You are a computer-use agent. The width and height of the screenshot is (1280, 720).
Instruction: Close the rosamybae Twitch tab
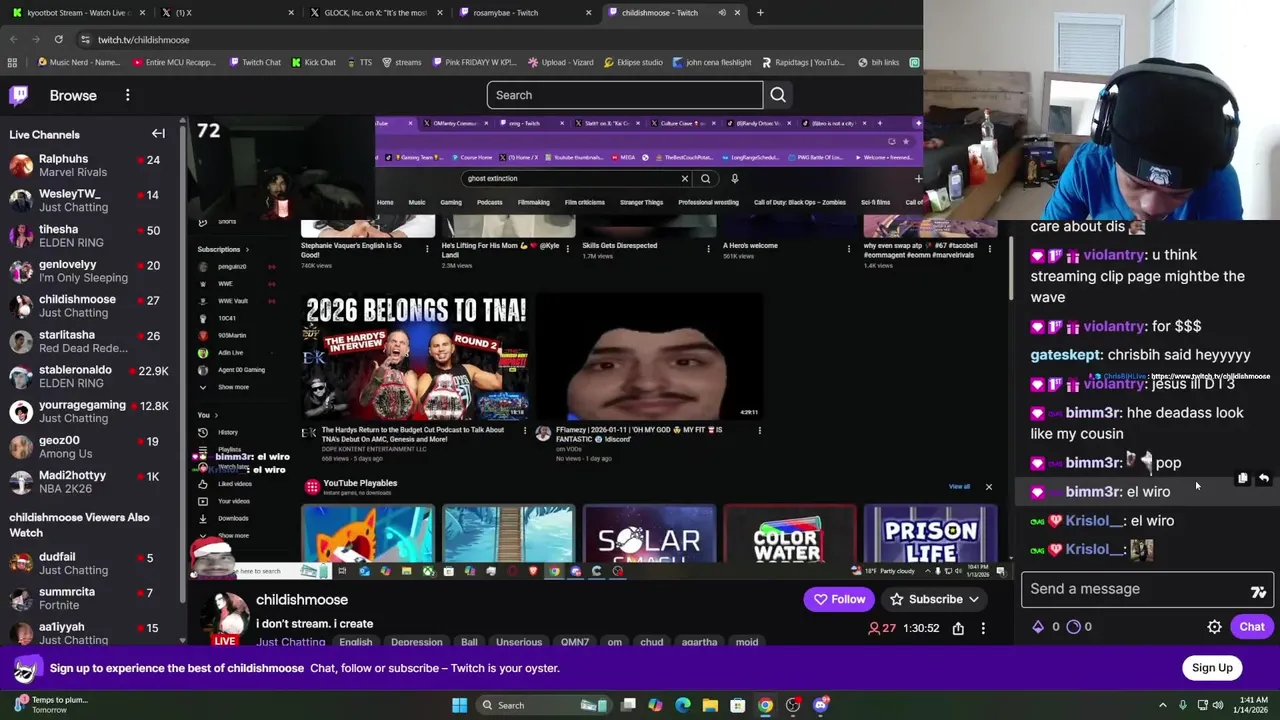(x=589, y=13)
